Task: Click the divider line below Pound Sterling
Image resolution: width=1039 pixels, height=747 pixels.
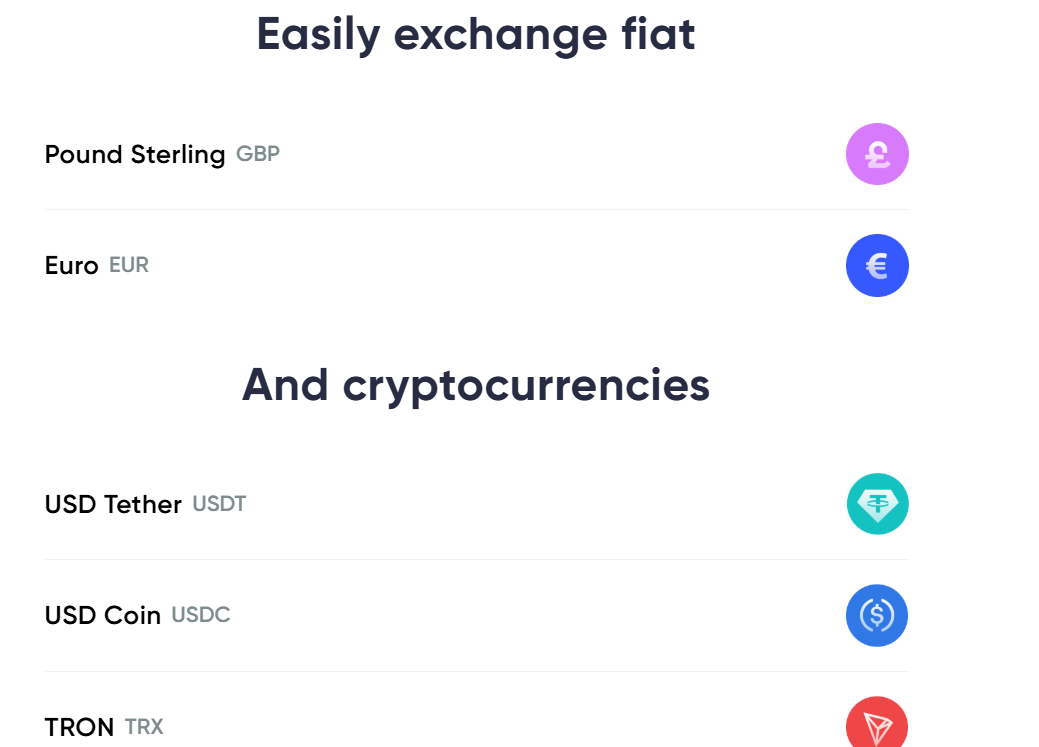Action: (476, 210)
